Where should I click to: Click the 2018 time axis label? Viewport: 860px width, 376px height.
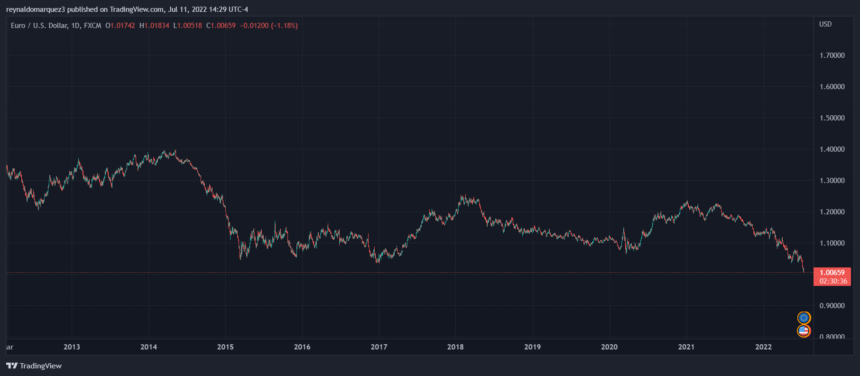(456, 347)
